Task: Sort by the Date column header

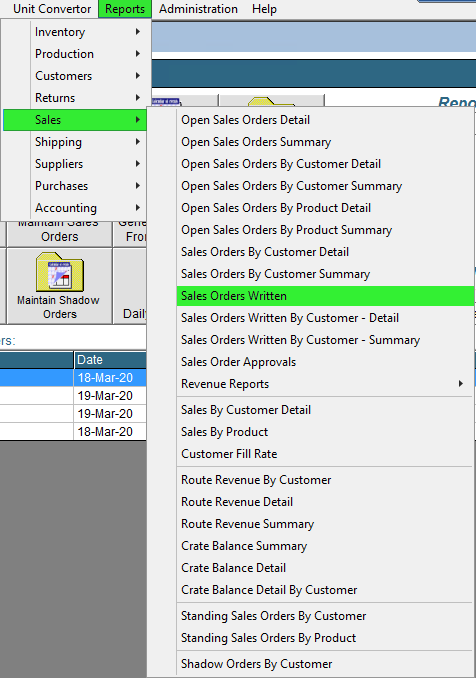Action: [110, 360]
